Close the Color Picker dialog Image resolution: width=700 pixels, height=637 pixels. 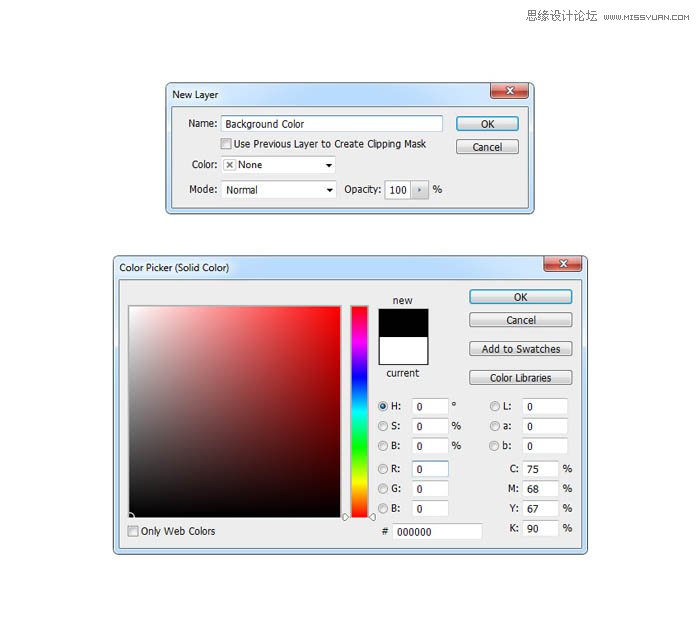click(562, 264)
